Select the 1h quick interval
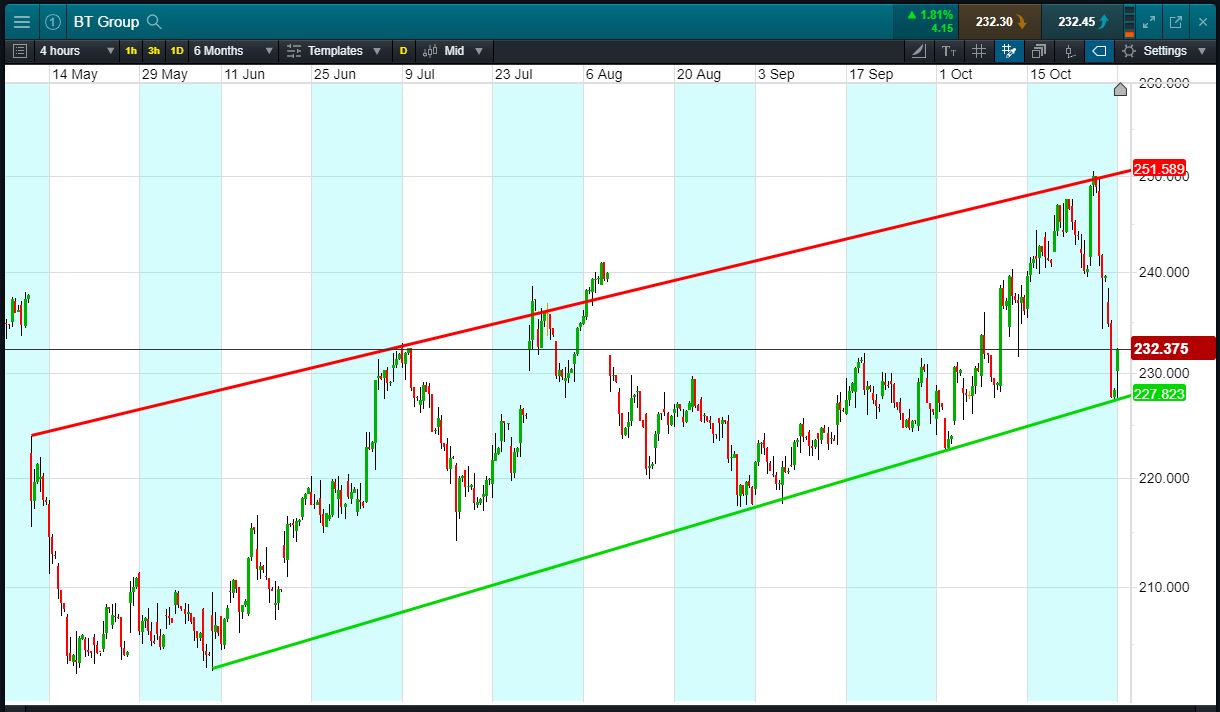 [131, 51]
